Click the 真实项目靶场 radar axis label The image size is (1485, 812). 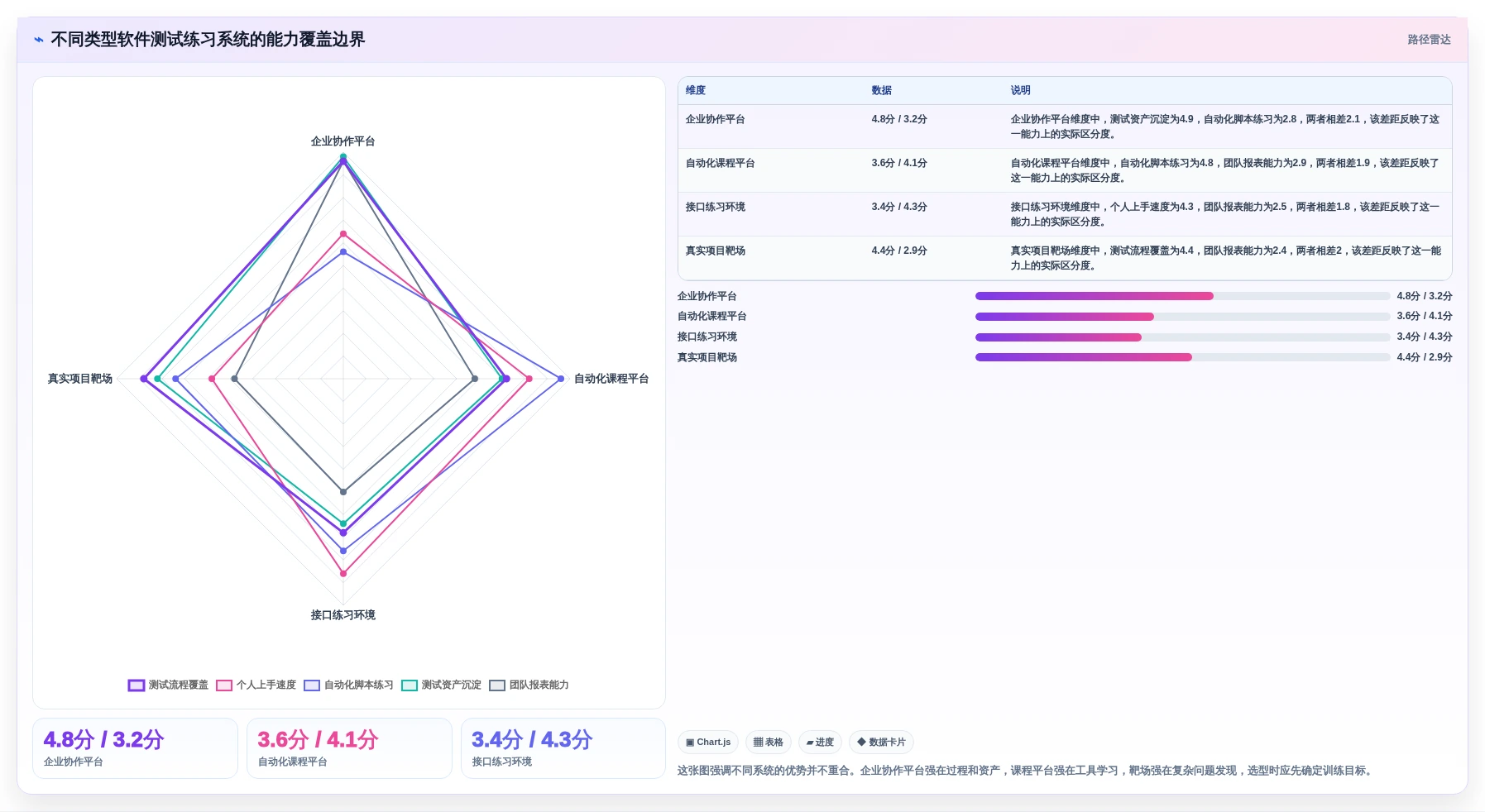[x=80, y=379]
